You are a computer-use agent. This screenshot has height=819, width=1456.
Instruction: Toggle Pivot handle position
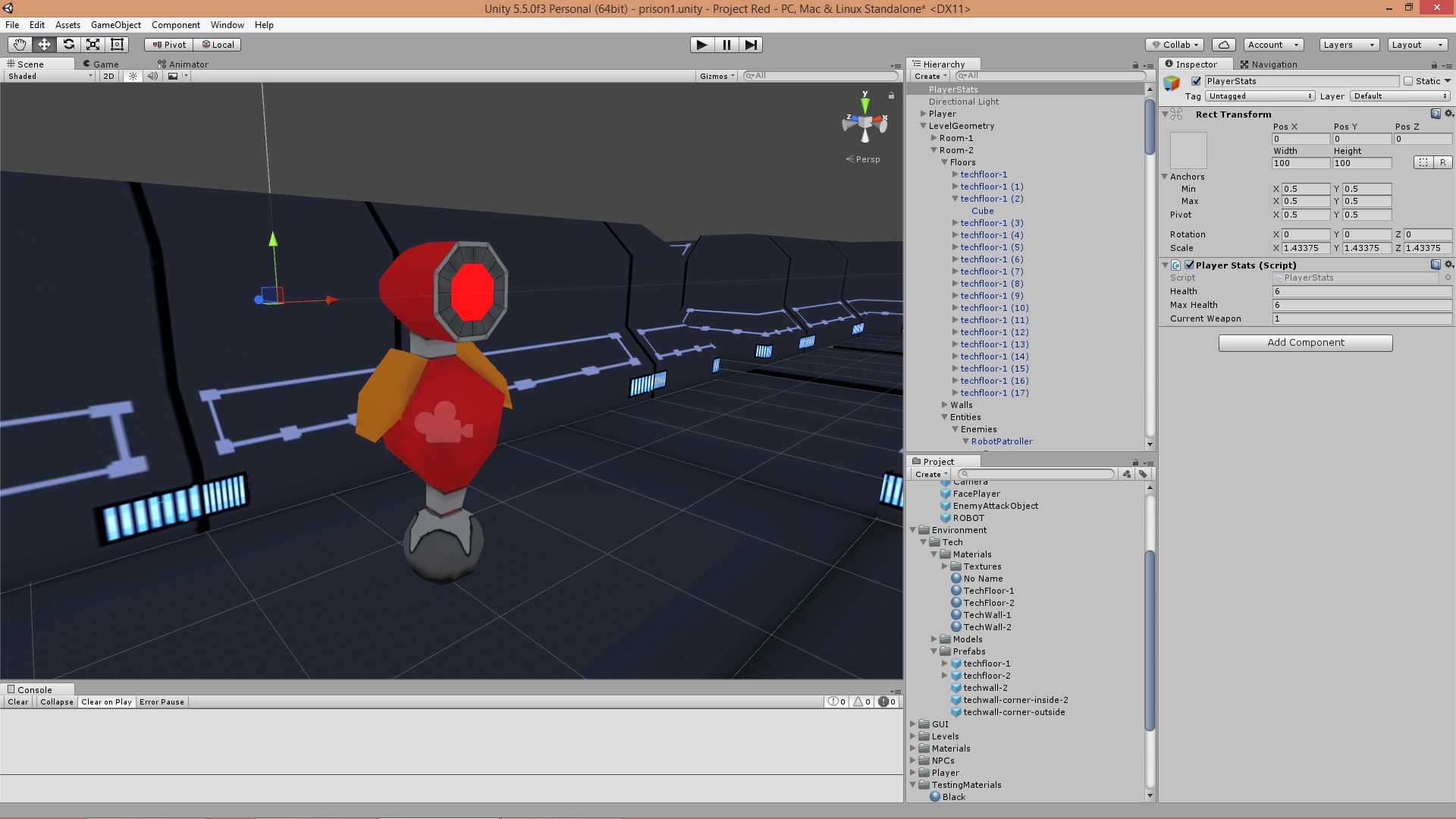169,45
